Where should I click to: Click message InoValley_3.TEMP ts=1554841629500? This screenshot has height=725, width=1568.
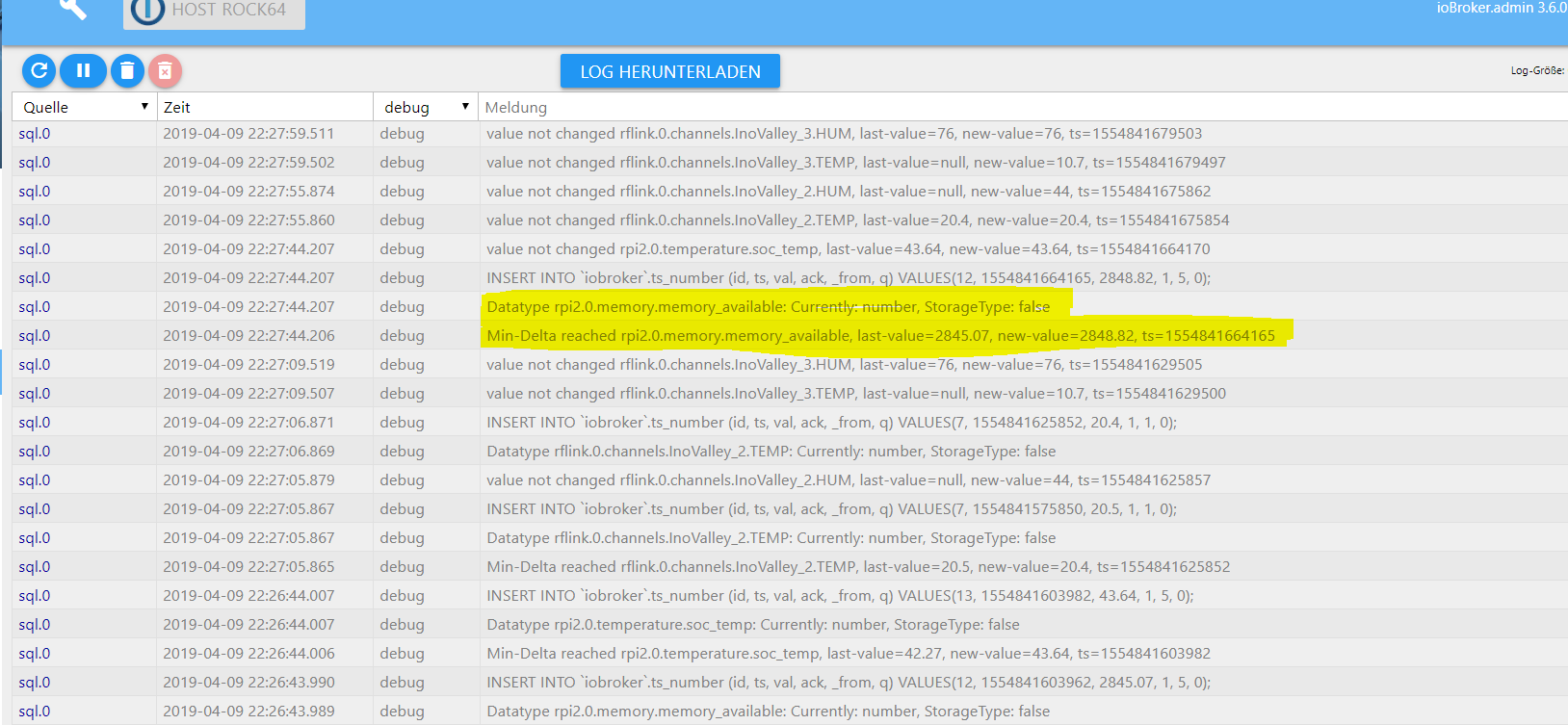point(856,394)
